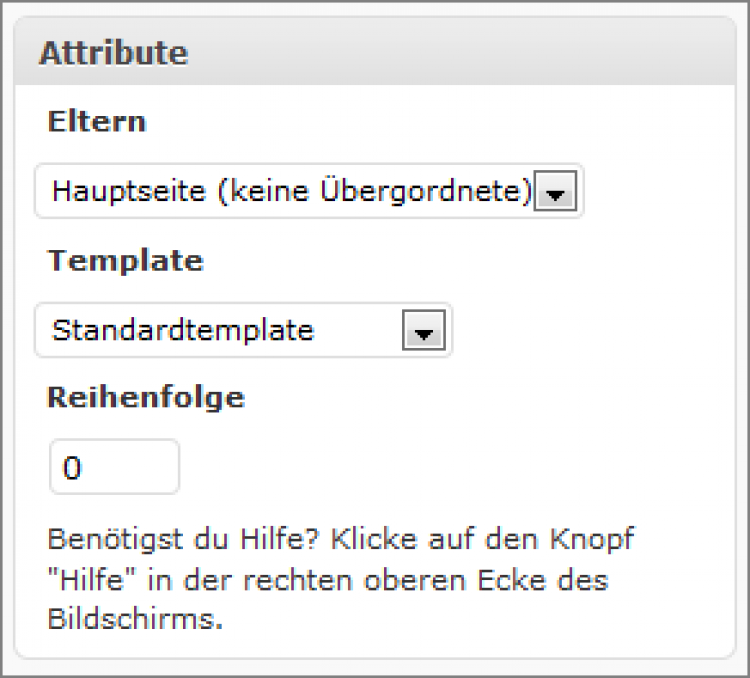Click the 'Template' section label
The image size is (750, 678).
pyautogui.click(x=125, y=261)
